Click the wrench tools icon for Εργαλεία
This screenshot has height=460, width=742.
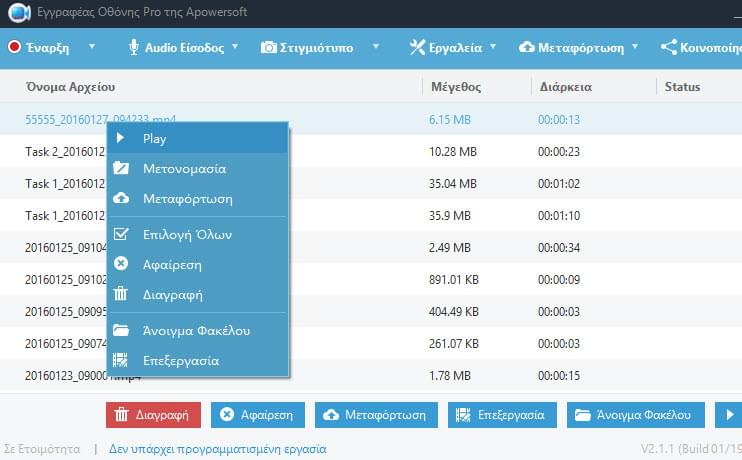click(x=417, y=47)
